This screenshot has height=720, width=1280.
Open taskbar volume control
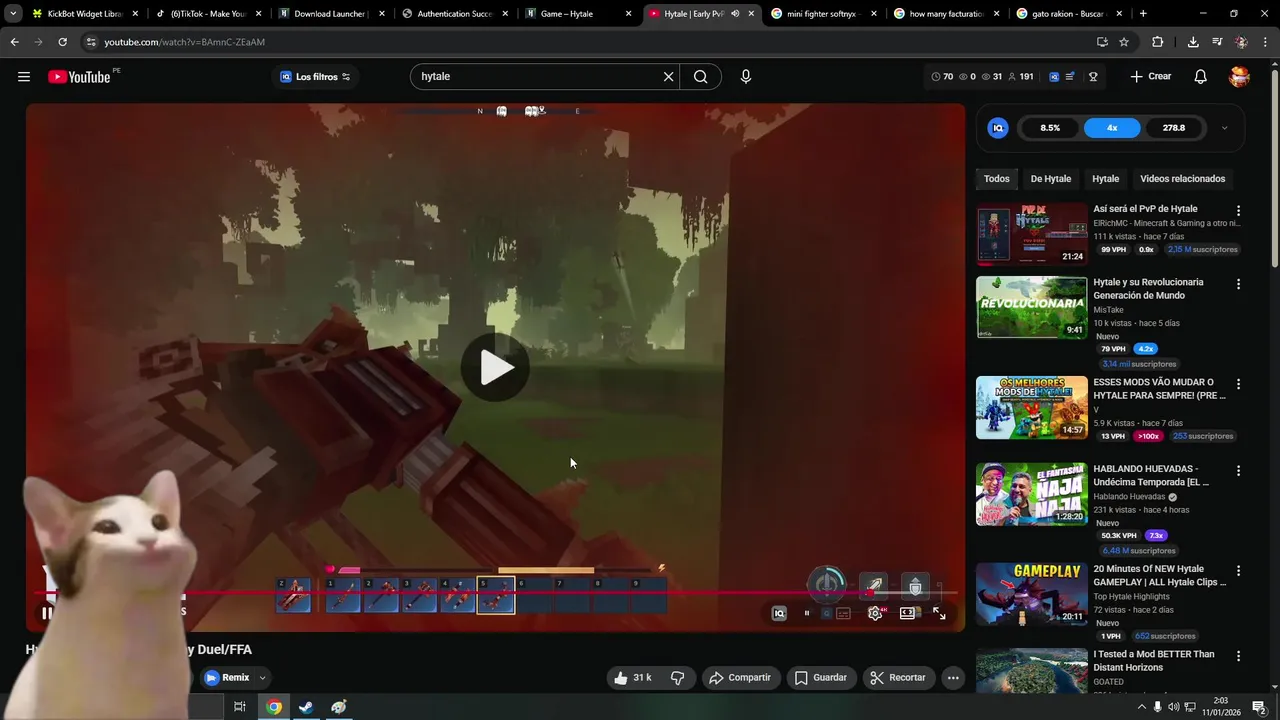(x=1173, y=707)
